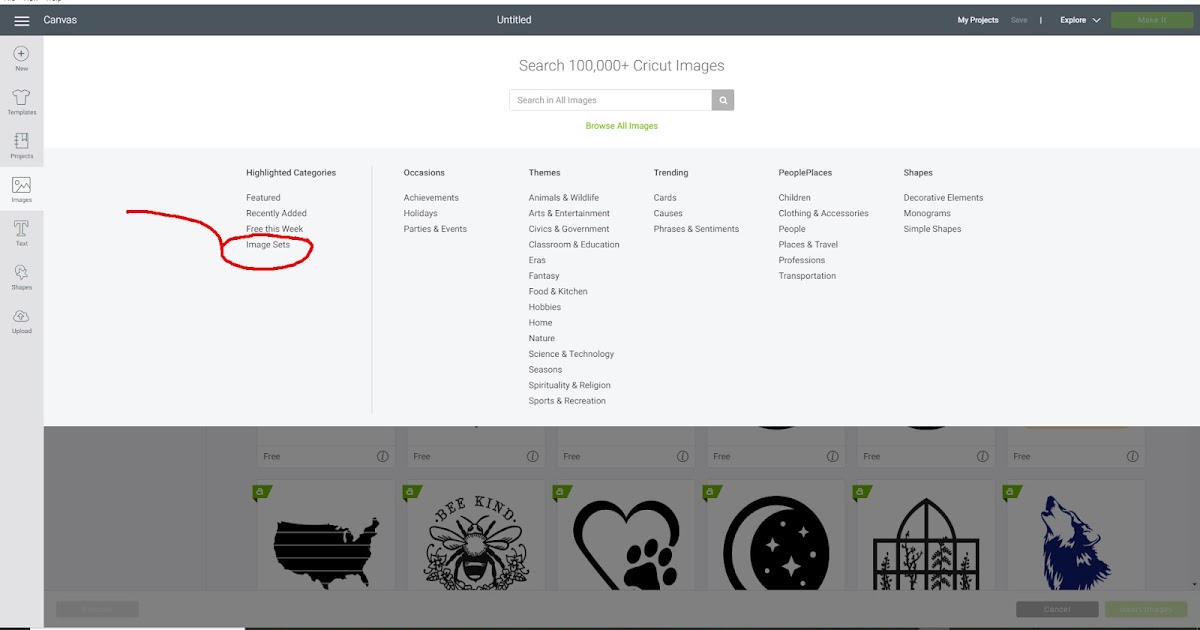Image resolution: width=1200 pixels, height=630 pixels.
Task: Click the Search in All Images field
Action: 610,100
